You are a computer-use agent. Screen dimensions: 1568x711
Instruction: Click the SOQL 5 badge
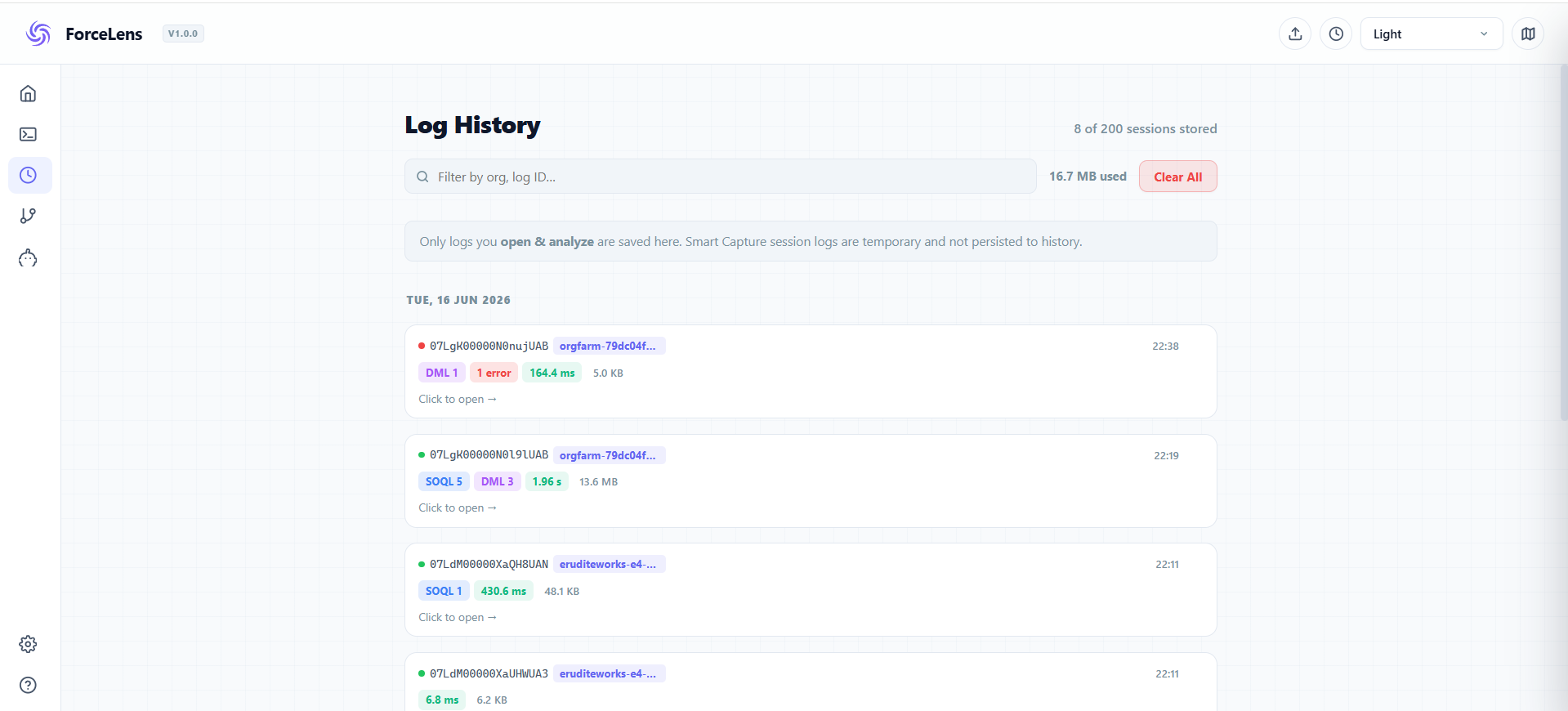click(444, 481)
